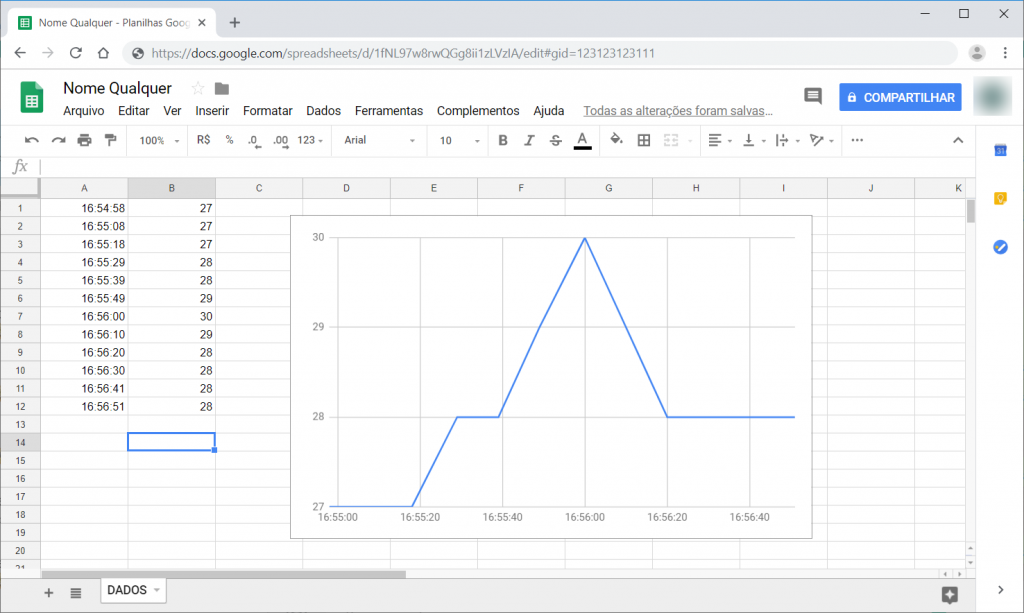Open the Ver menu
The image size is (1024, 613).
(x=172, y=111)
